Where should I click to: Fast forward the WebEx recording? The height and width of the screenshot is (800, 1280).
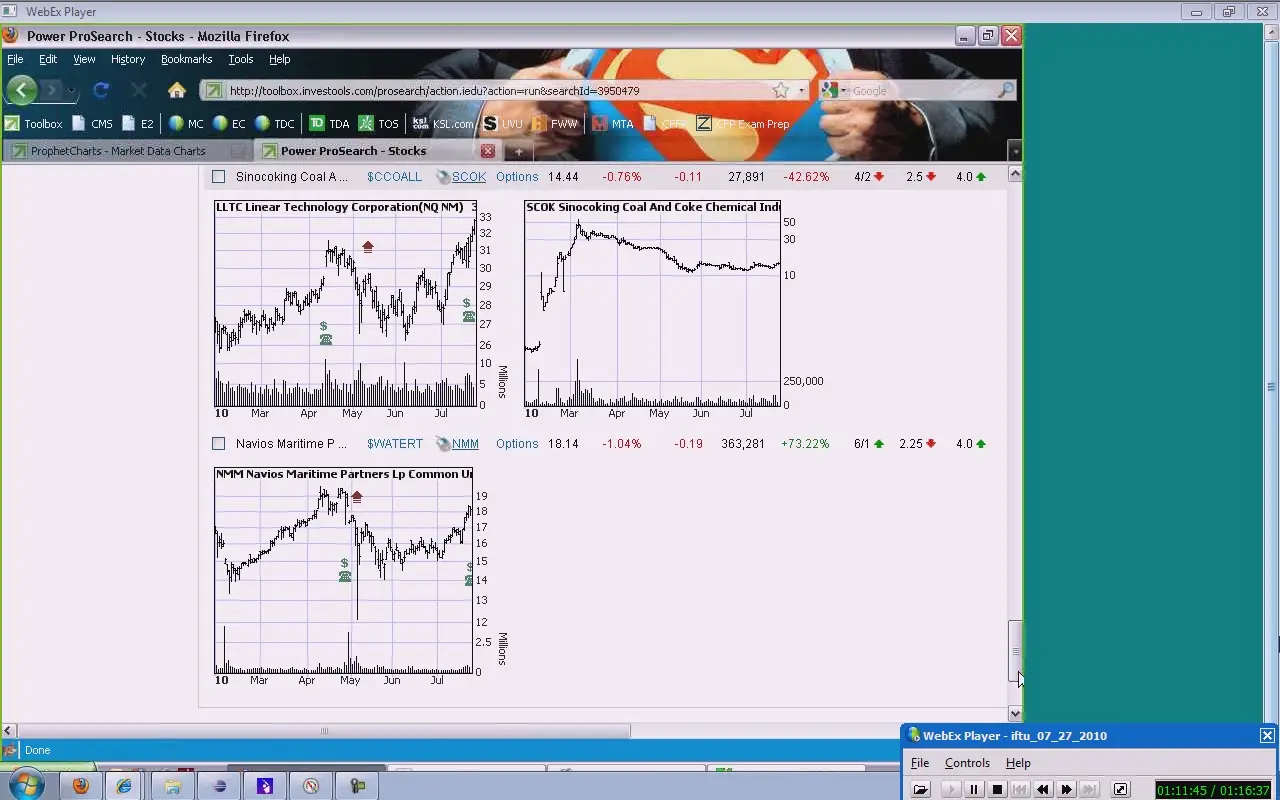[x=1066, y=789]
